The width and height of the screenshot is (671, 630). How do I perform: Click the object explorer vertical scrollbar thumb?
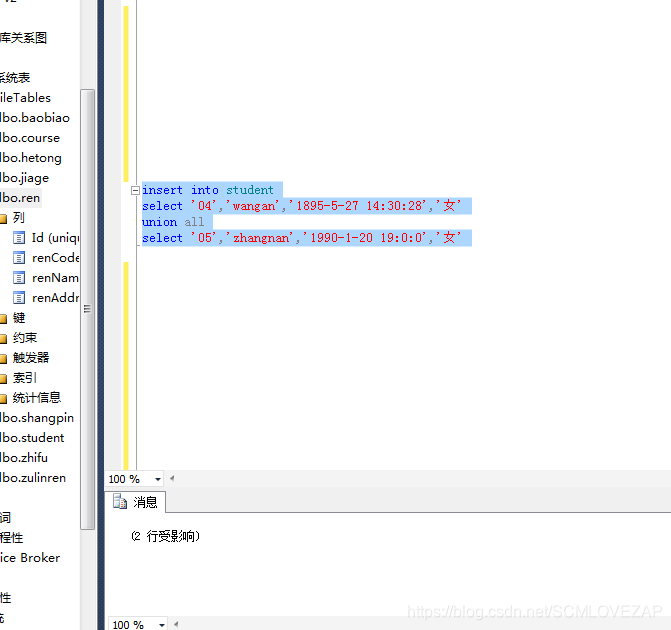click(x=87, y=309)
